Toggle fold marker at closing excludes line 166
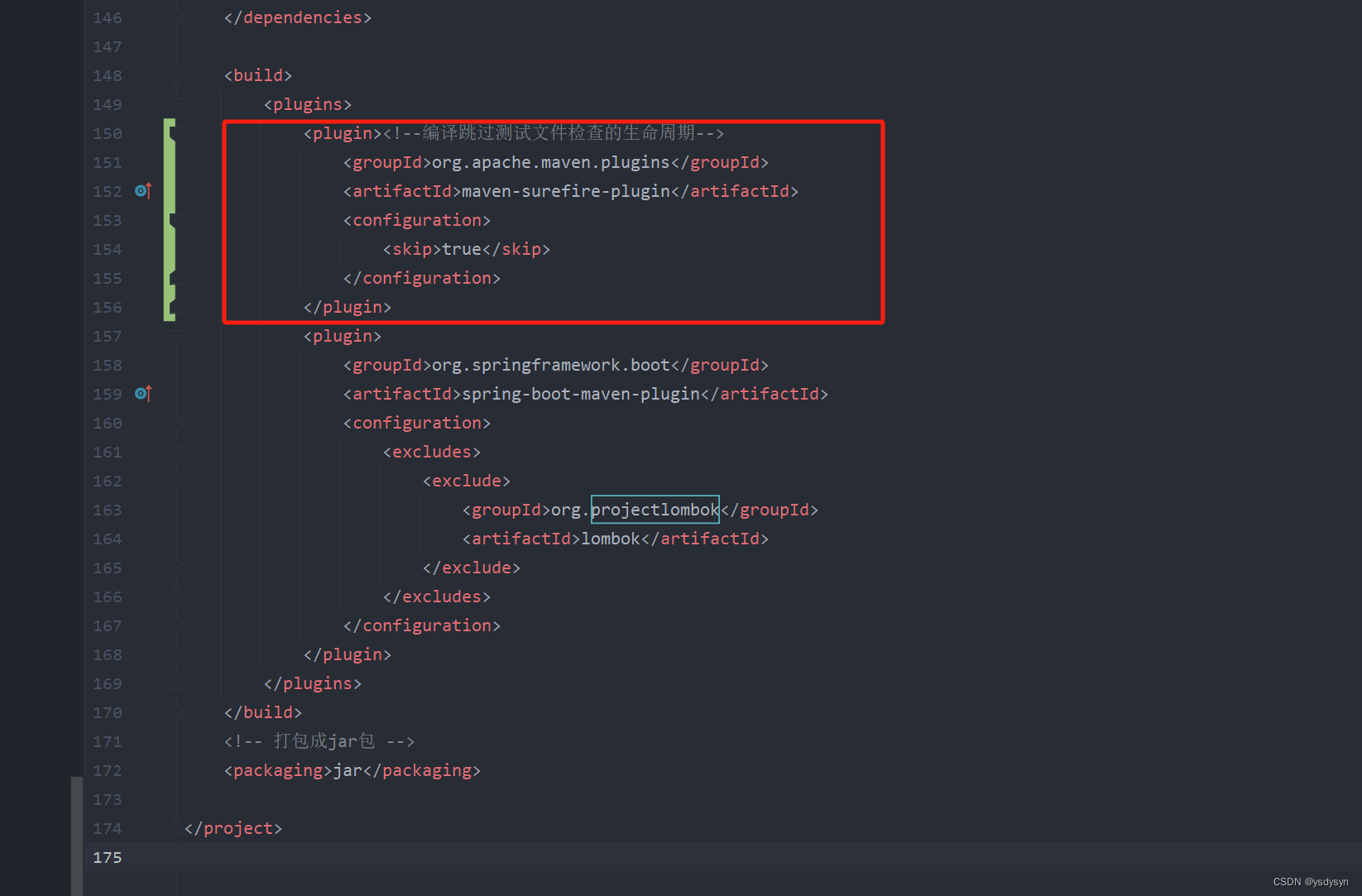Screen dimensions: 1362x896 tap(176, 597)
